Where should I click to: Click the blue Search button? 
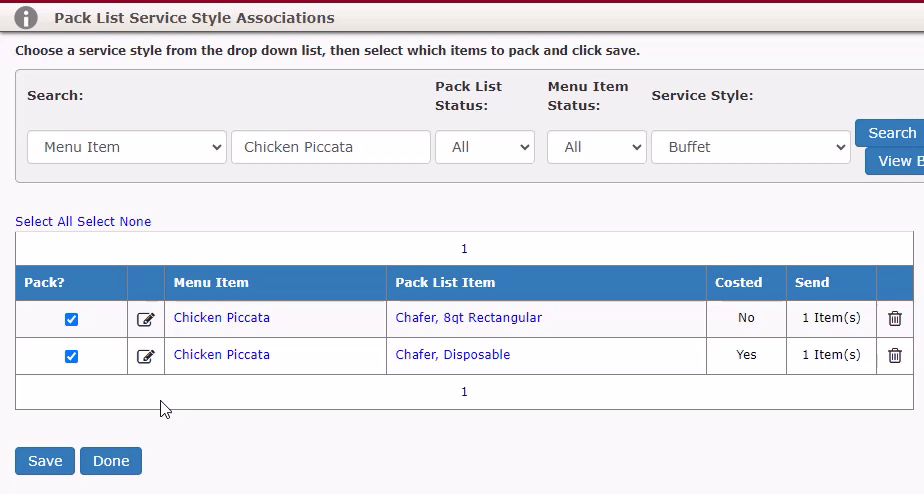pyautogui.click(x=890, y=133)
